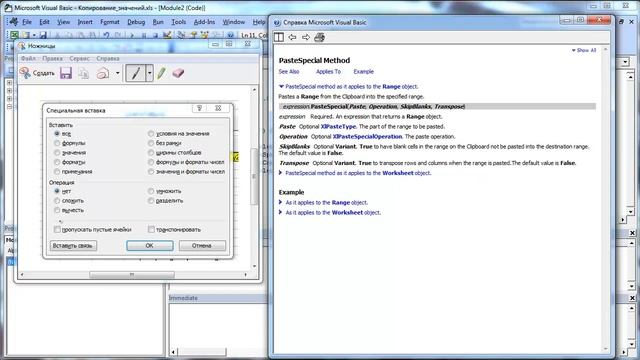640x360 pixels.
Task: Print the Help topic
Action: pos(319,37)
